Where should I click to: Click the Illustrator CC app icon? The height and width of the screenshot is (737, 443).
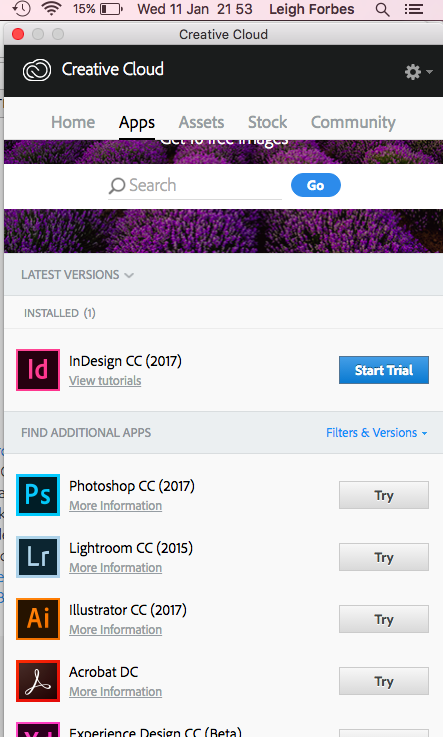coord(38,619)
